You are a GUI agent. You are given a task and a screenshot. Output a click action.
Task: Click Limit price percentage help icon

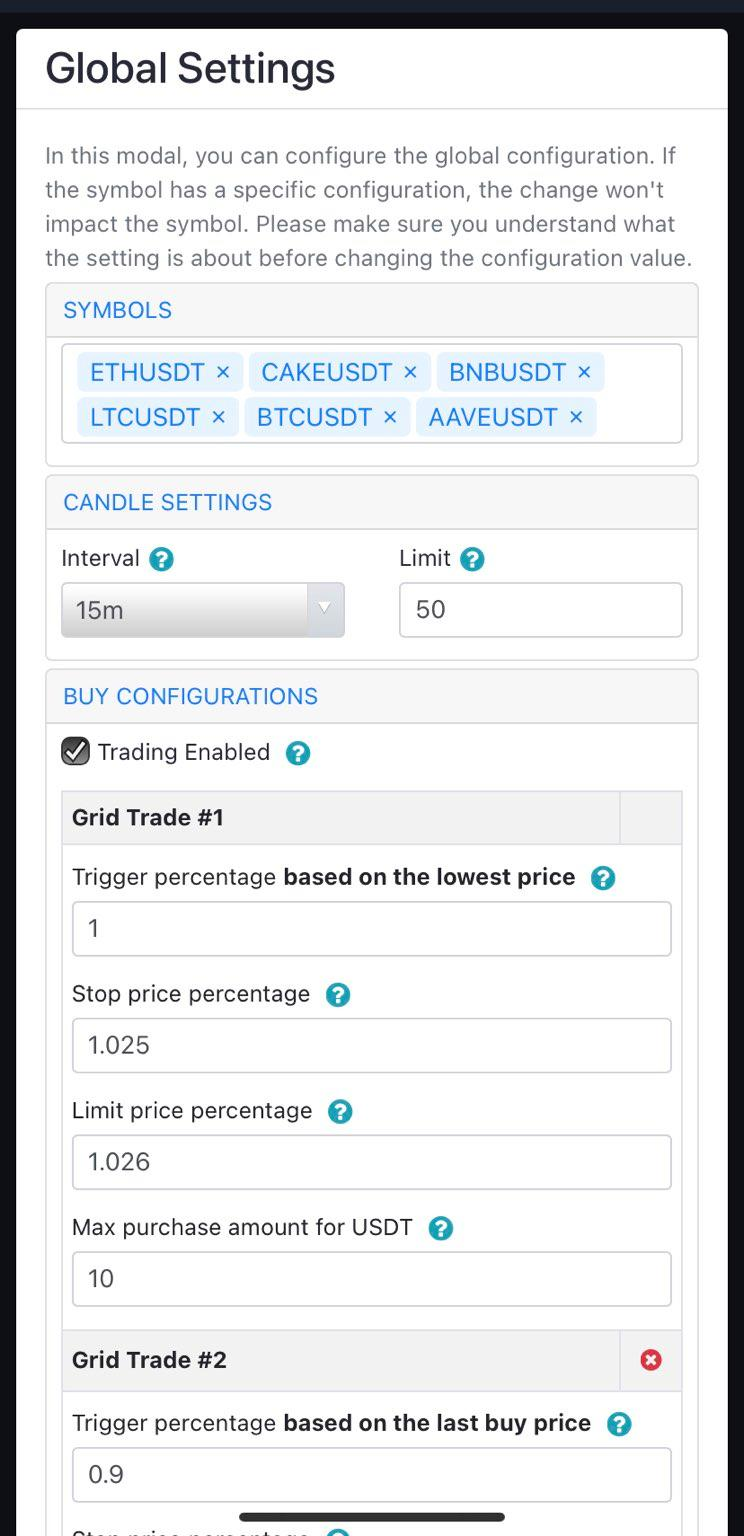click(x=340, y=1112)
